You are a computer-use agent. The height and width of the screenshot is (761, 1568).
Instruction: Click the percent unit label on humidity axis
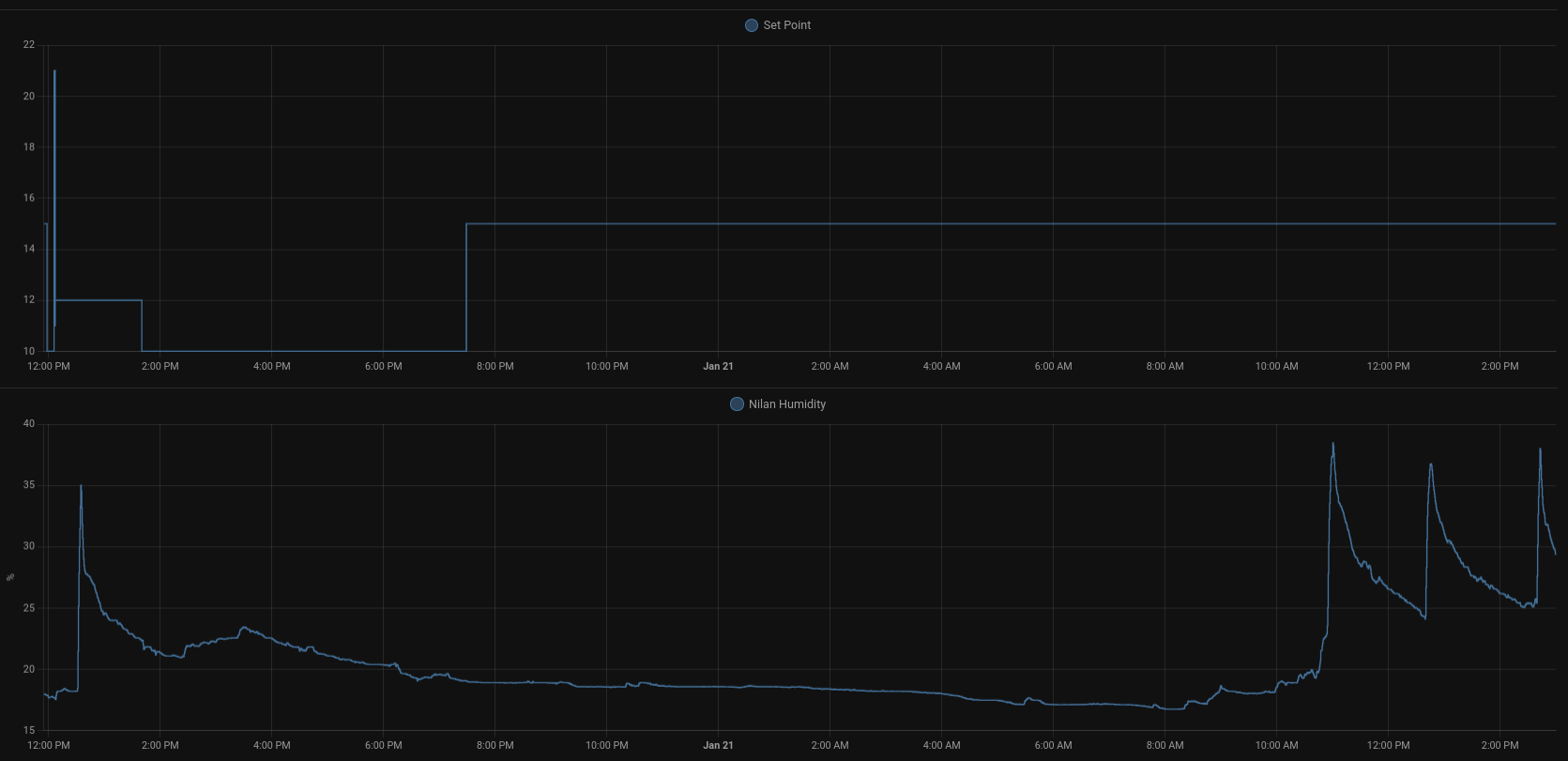click(10, 577)
